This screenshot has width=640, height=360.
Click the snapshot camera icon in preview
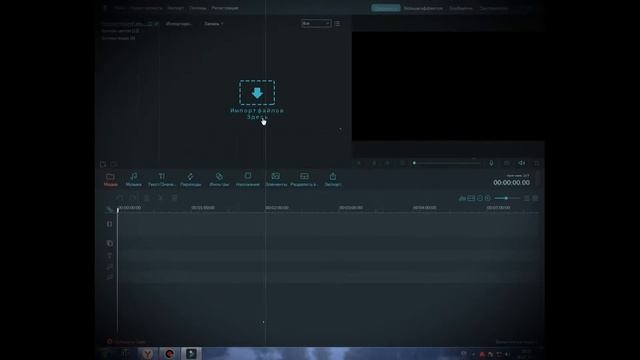507,163
